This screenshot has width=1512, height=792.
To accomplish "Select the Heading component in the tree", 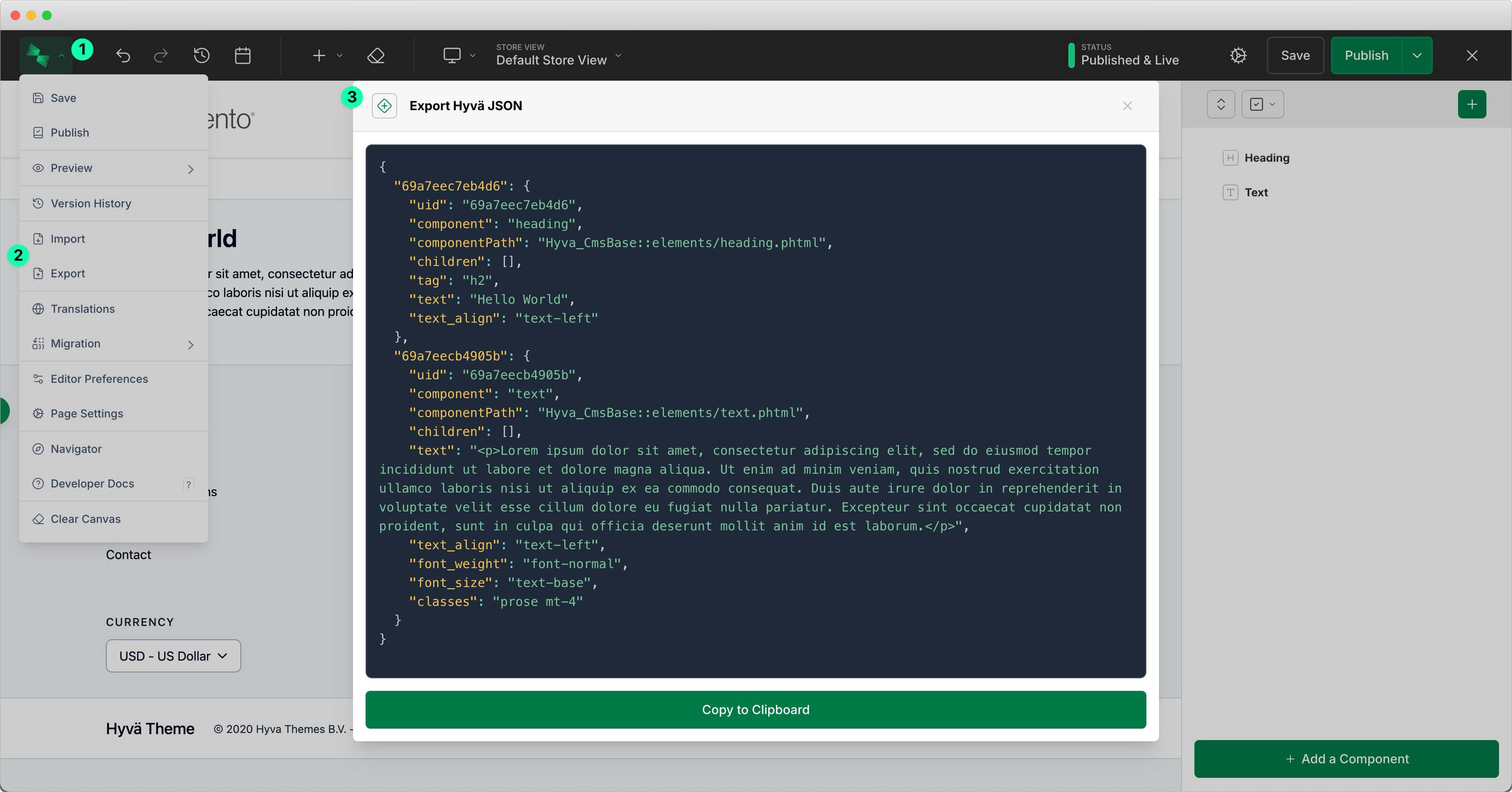I will pos(1255,158).
